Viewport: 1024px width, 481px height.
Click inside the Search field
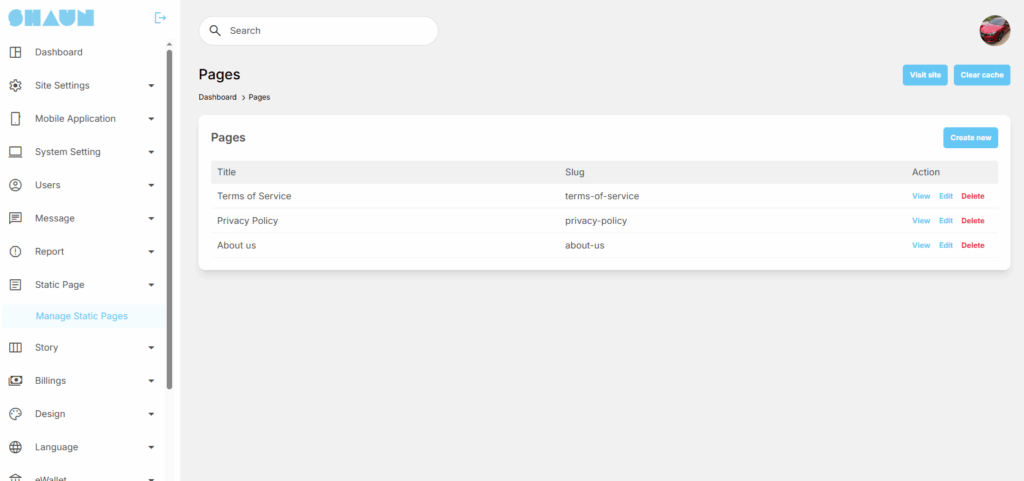(x=320, y=31)
